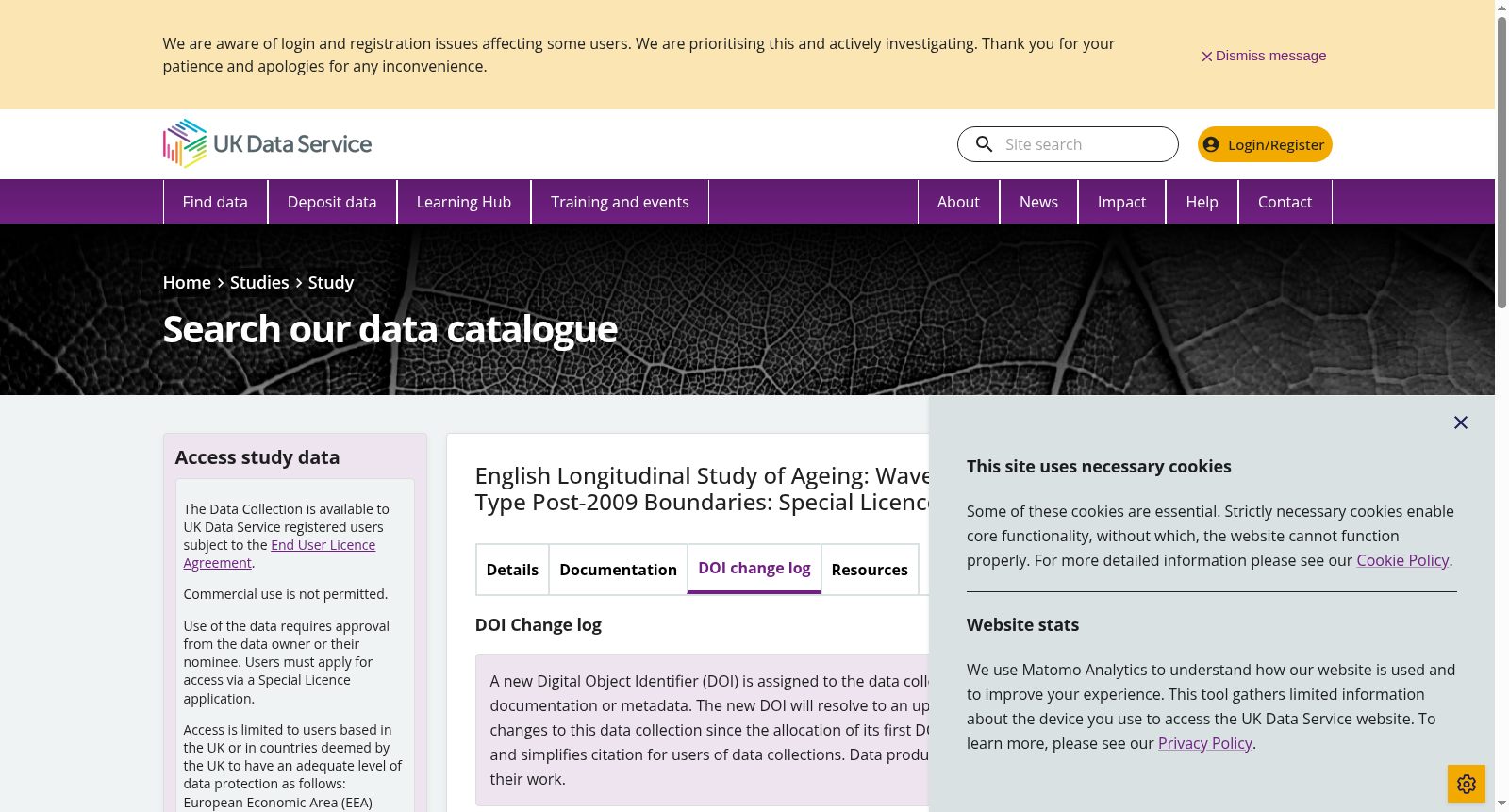This screenshot has width=1509, height=812.
Task: Click the English Longitudinal Study of Ageing title
Action: point(703,489)
